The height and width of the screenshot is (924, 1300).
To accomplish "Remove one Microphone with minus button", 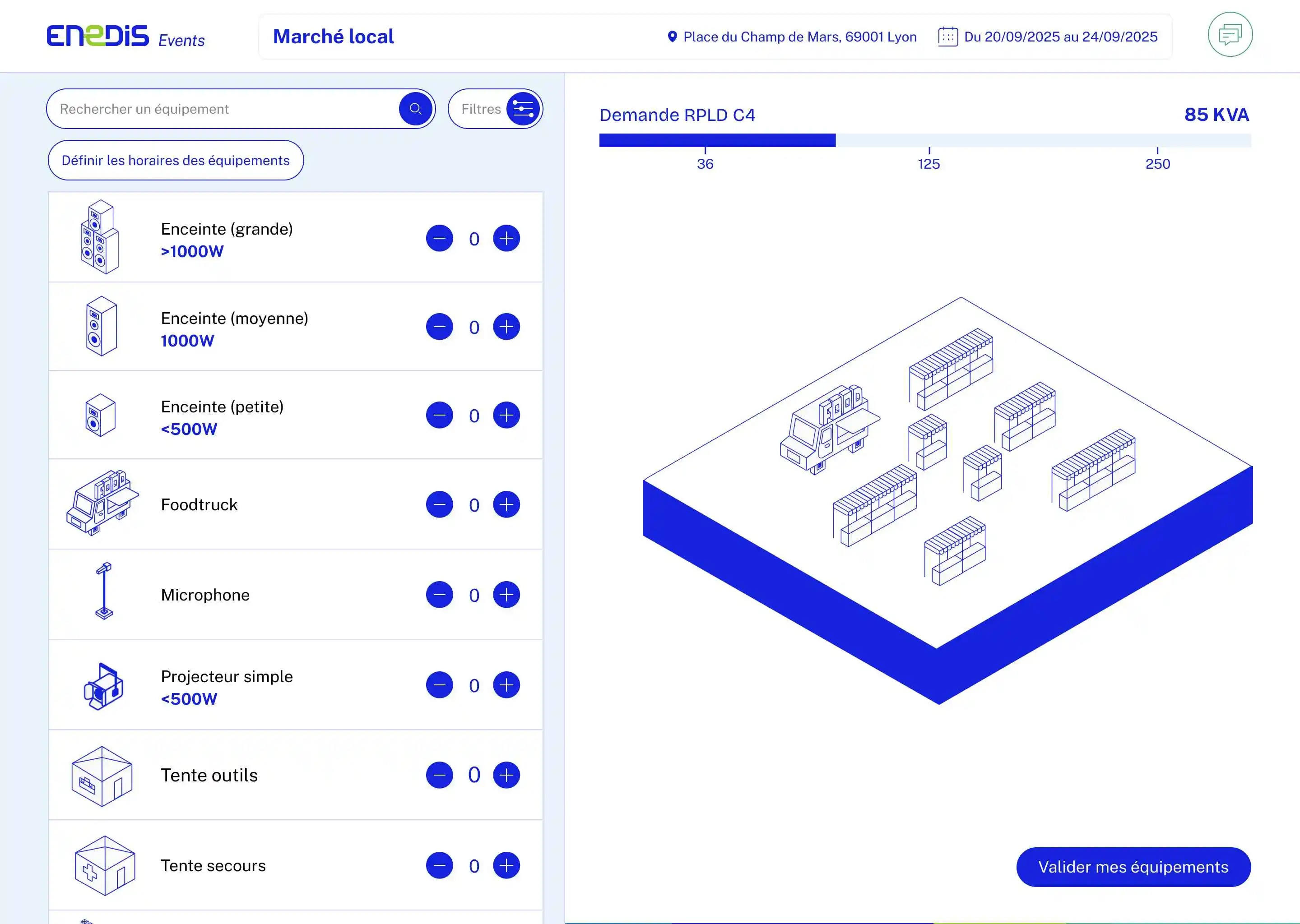I will (x=439, y=595).
